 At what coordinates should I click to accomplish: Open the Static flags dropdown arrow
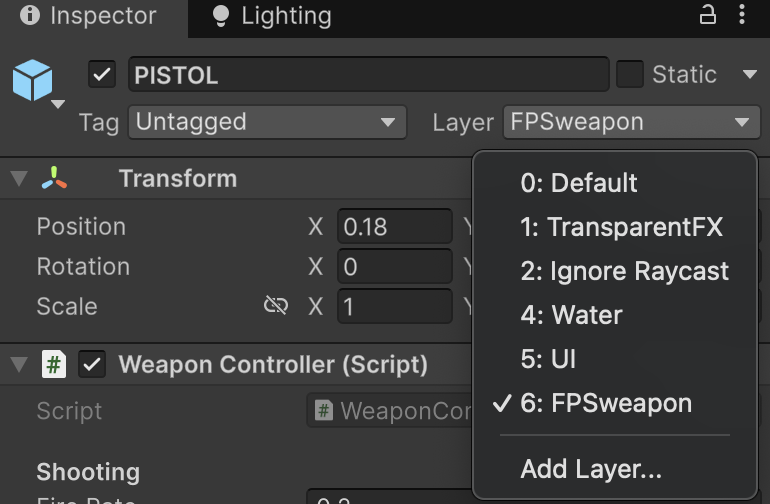[749, 75]
